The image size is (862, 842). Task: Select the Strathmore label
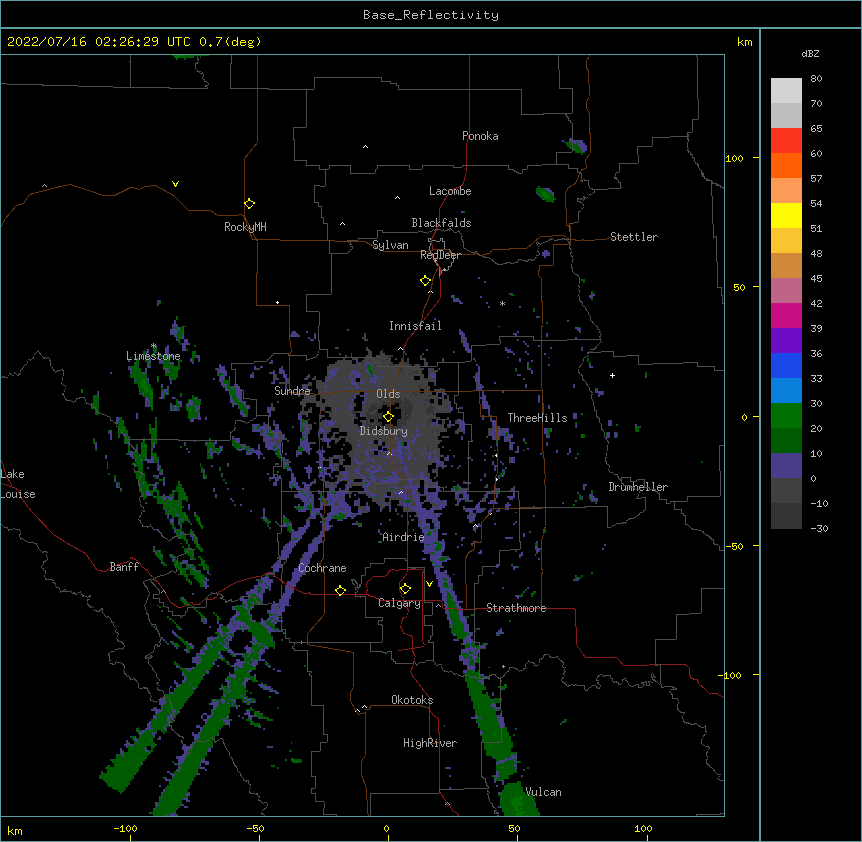pos(516,608)
